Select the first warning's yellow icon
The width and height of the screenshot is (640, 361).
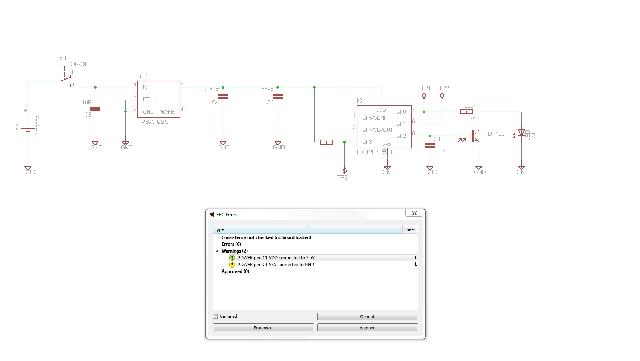click(232, 258)
